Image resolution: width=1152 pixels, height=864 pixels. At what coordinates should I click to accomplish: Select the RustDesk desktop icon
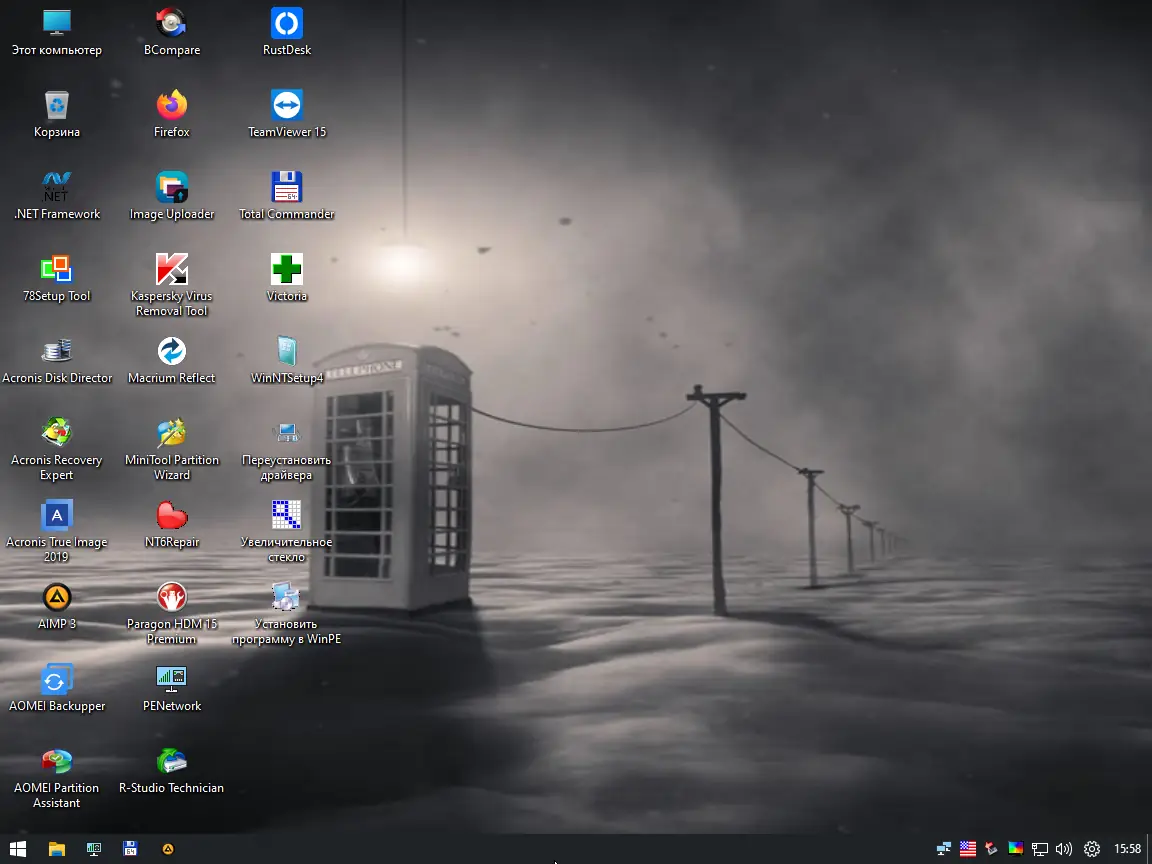287,33
